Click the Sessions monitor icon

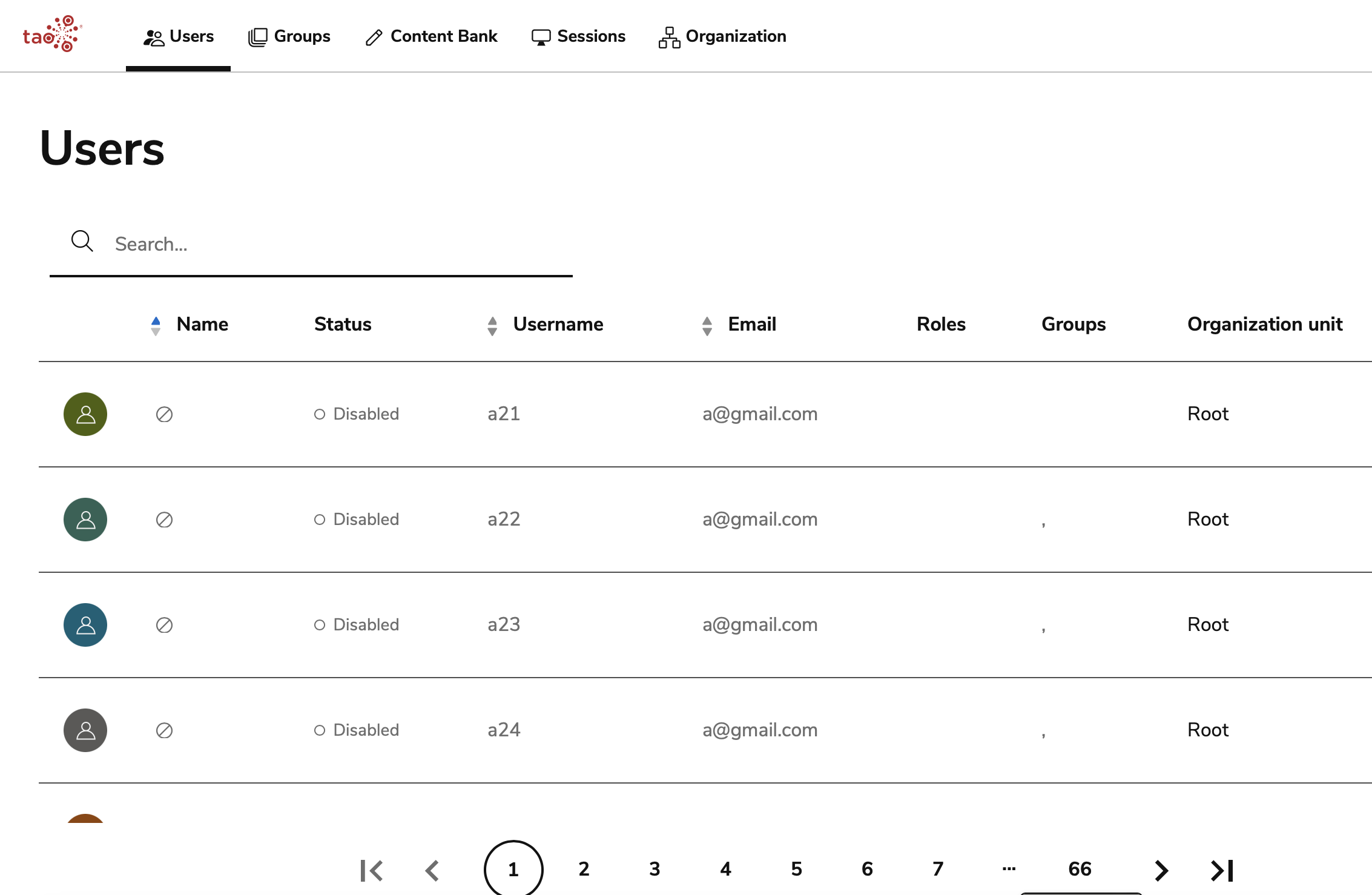(541, 36)
